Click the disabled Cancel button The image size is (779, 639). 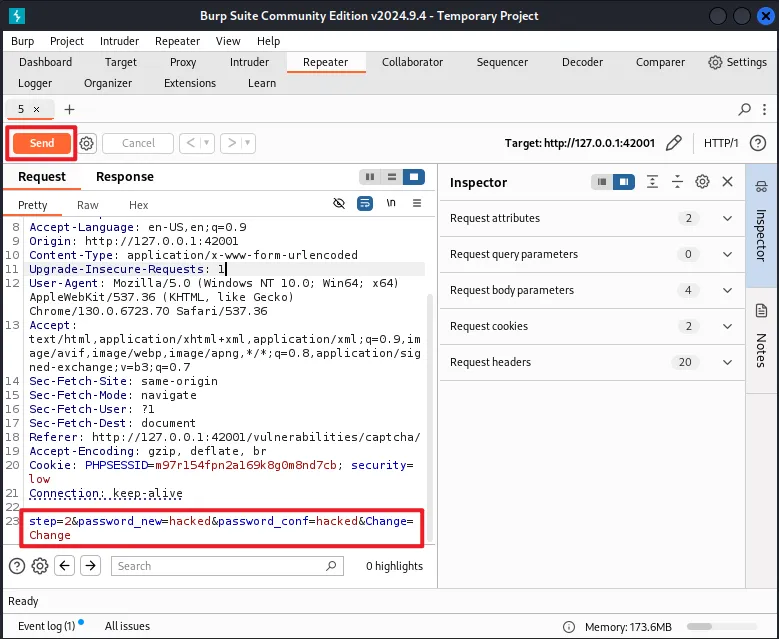coord(138,143)
